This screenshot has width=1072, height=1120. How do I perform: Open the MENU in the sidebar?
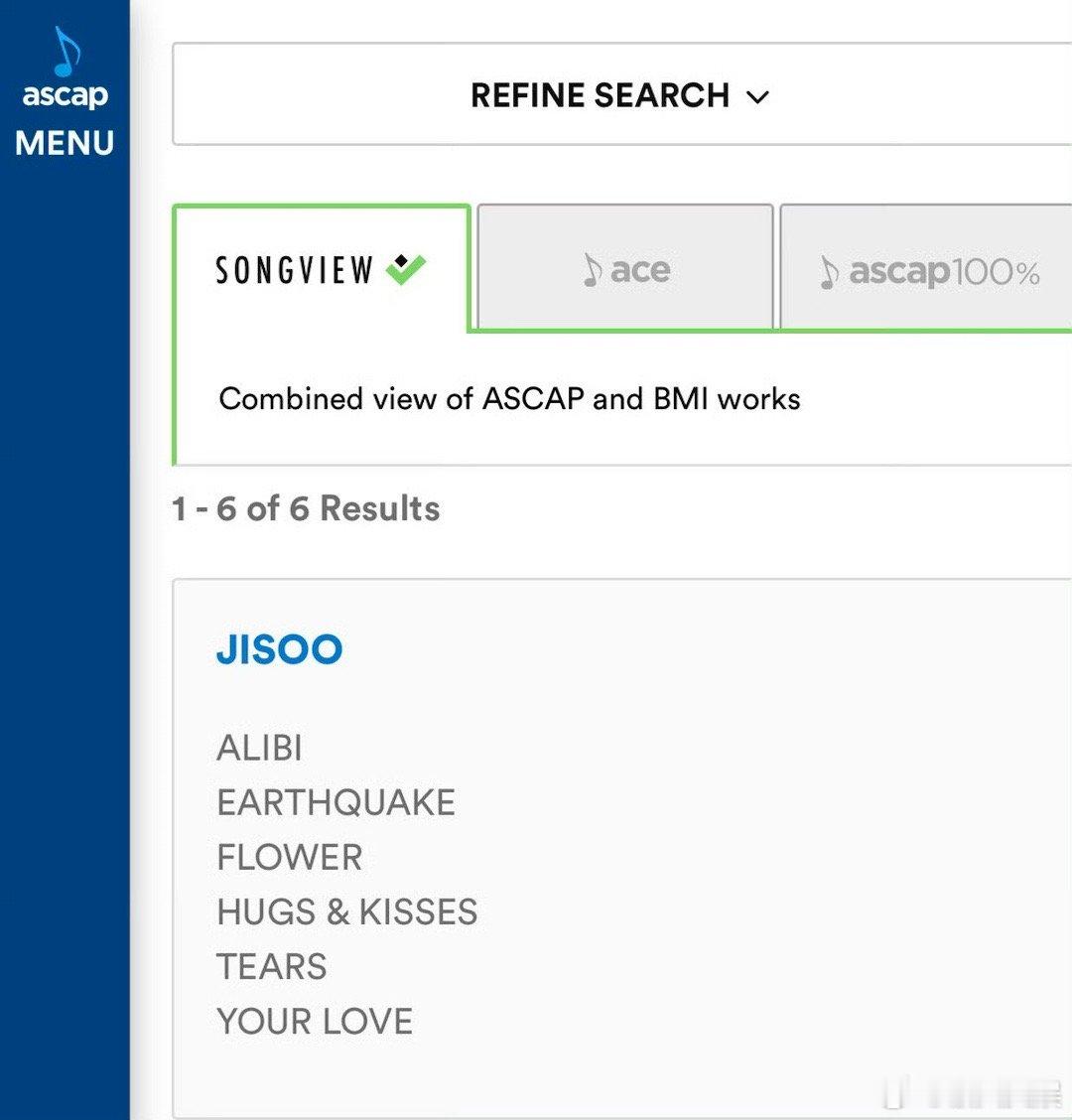point(65,143)
